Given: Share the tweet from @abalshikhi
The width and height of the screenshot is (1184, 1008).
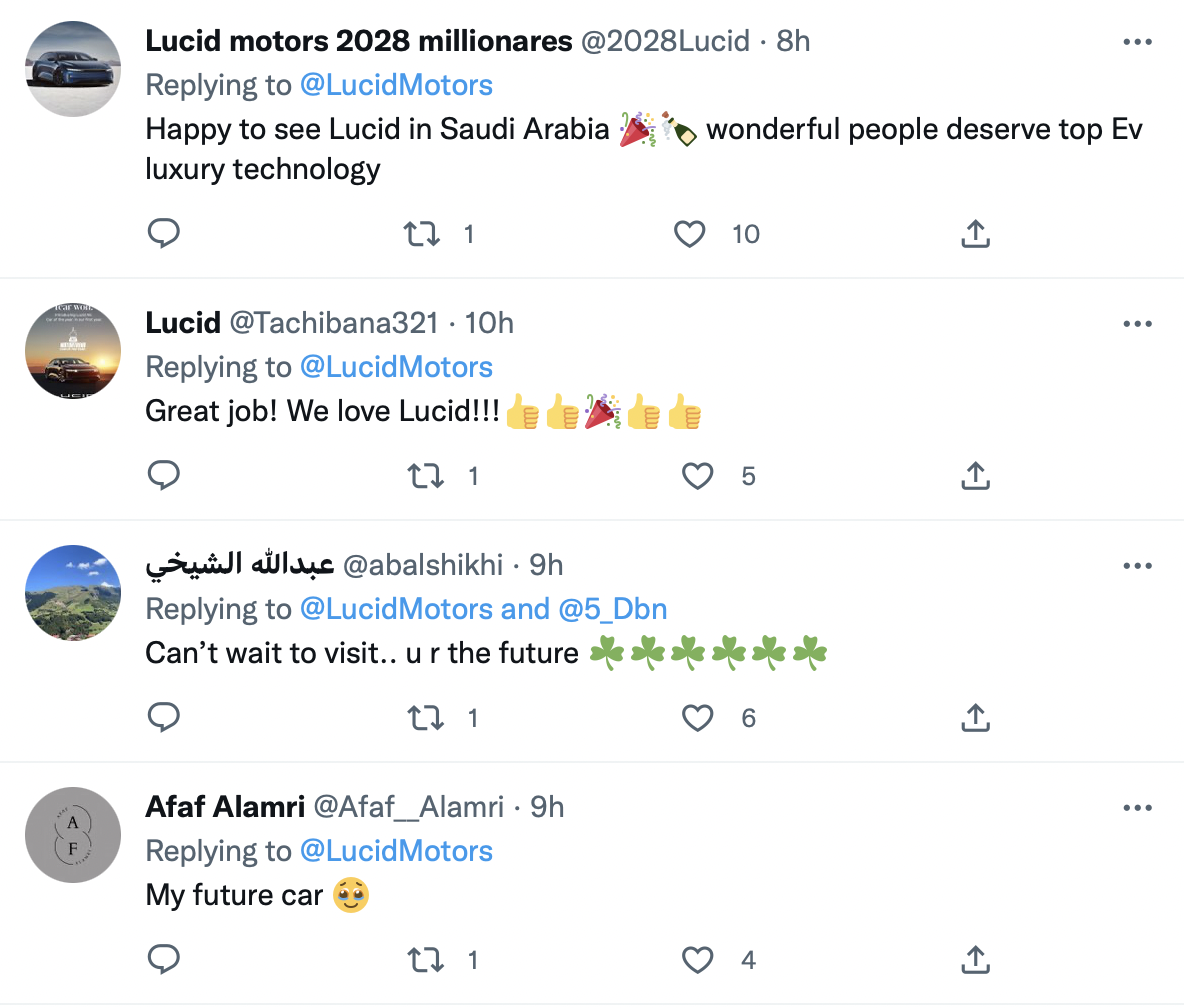Looking at the screenshot, I should tap(975, 717).
